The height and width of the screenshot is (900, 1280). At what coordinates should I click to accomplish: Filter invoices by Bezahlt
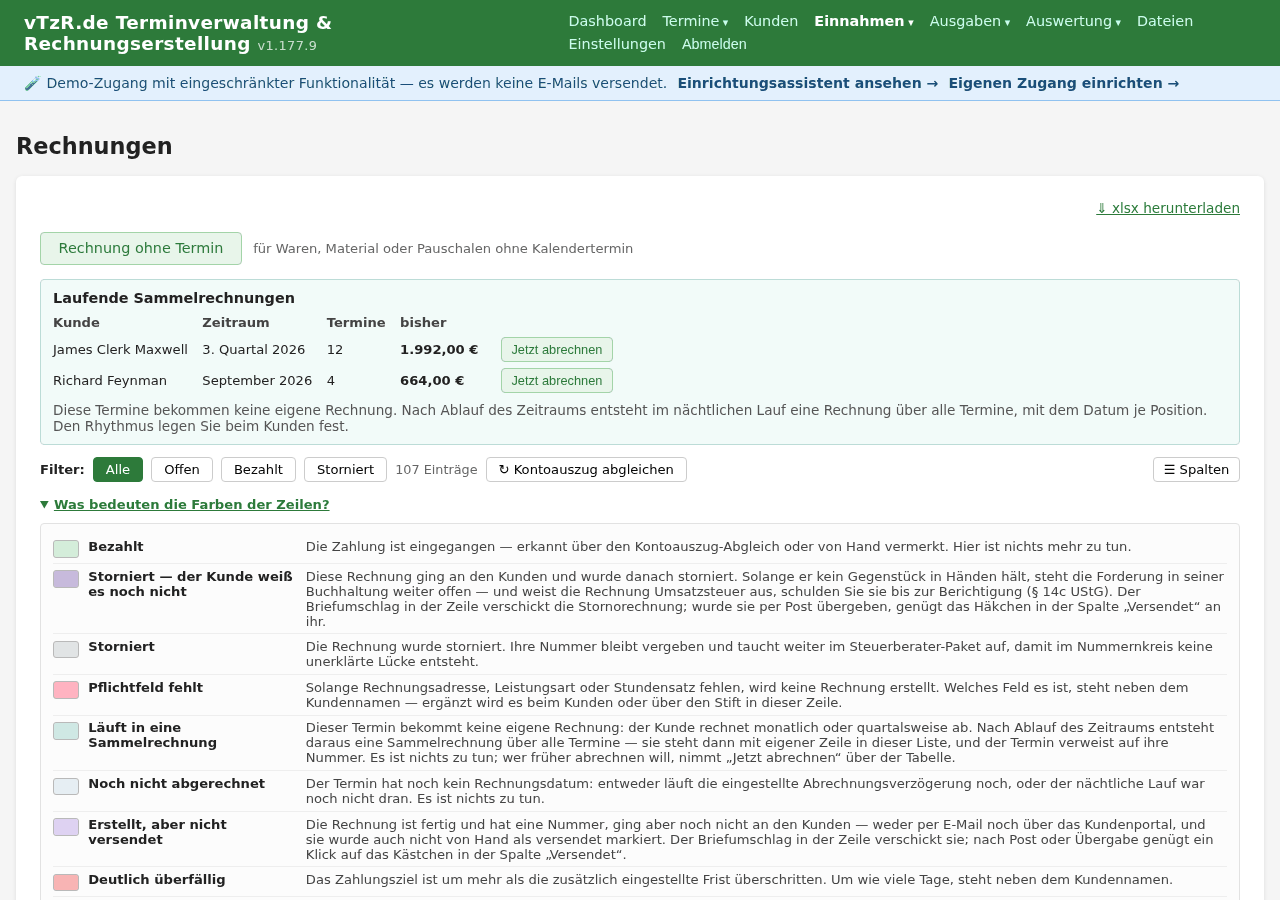pyautogui.click(x=258, y=469)
